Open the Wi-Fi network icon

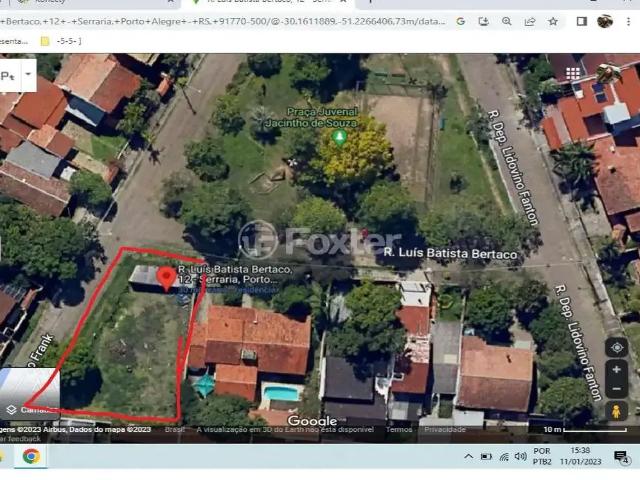[504, 457]
